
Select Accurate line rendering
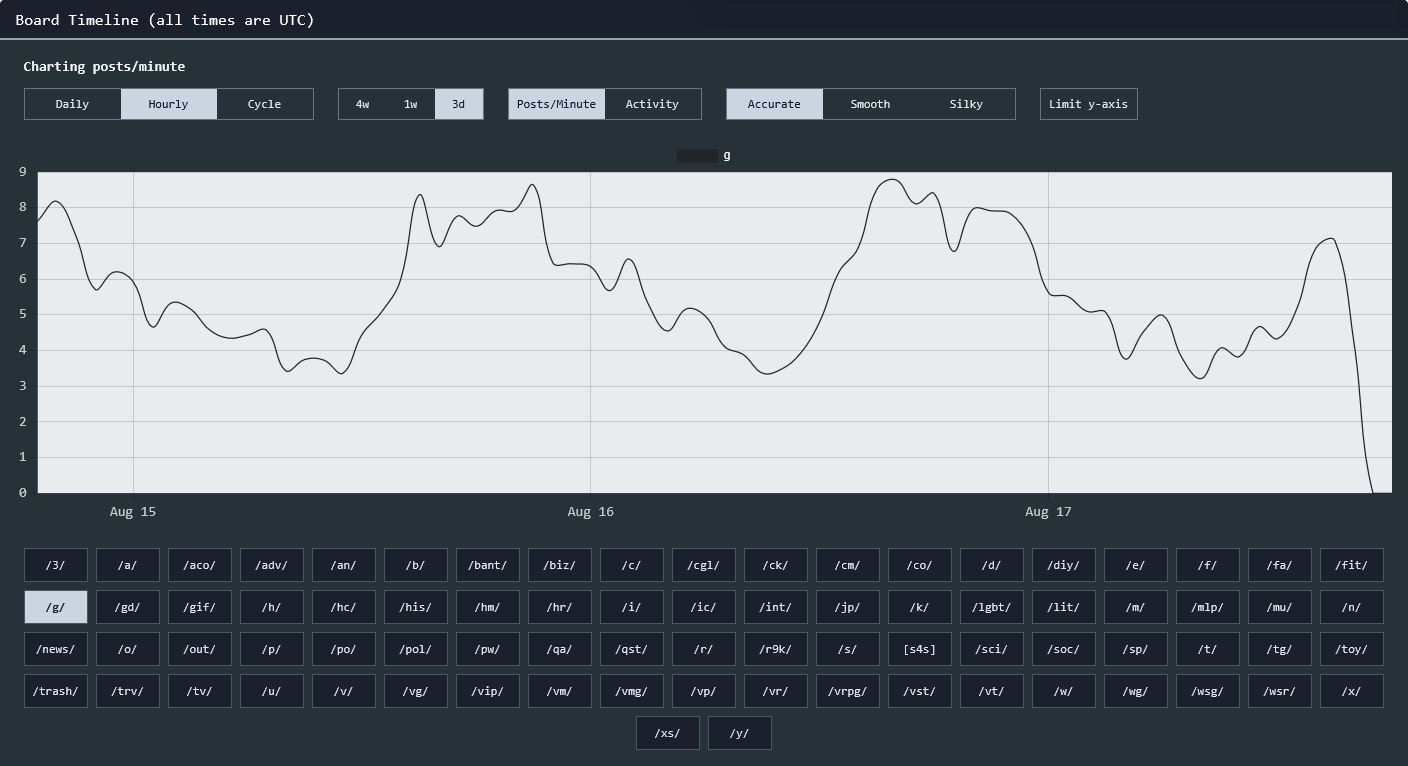point(774,104)
